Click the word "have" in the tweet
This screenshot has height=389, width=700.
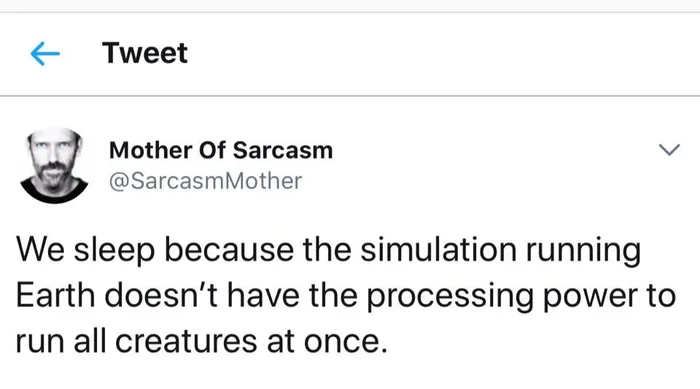coord(263,295)
